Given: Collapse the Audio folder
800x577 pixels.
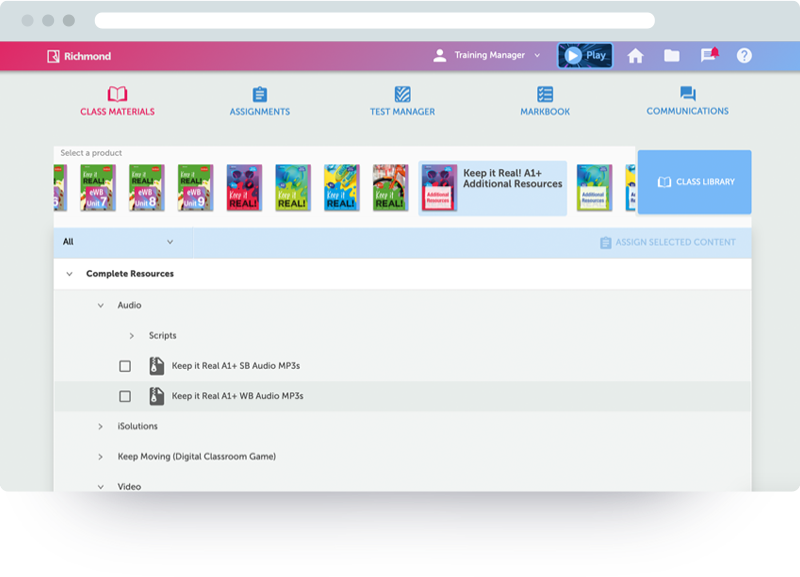Looking at the screenshot, I should (101, 305).
